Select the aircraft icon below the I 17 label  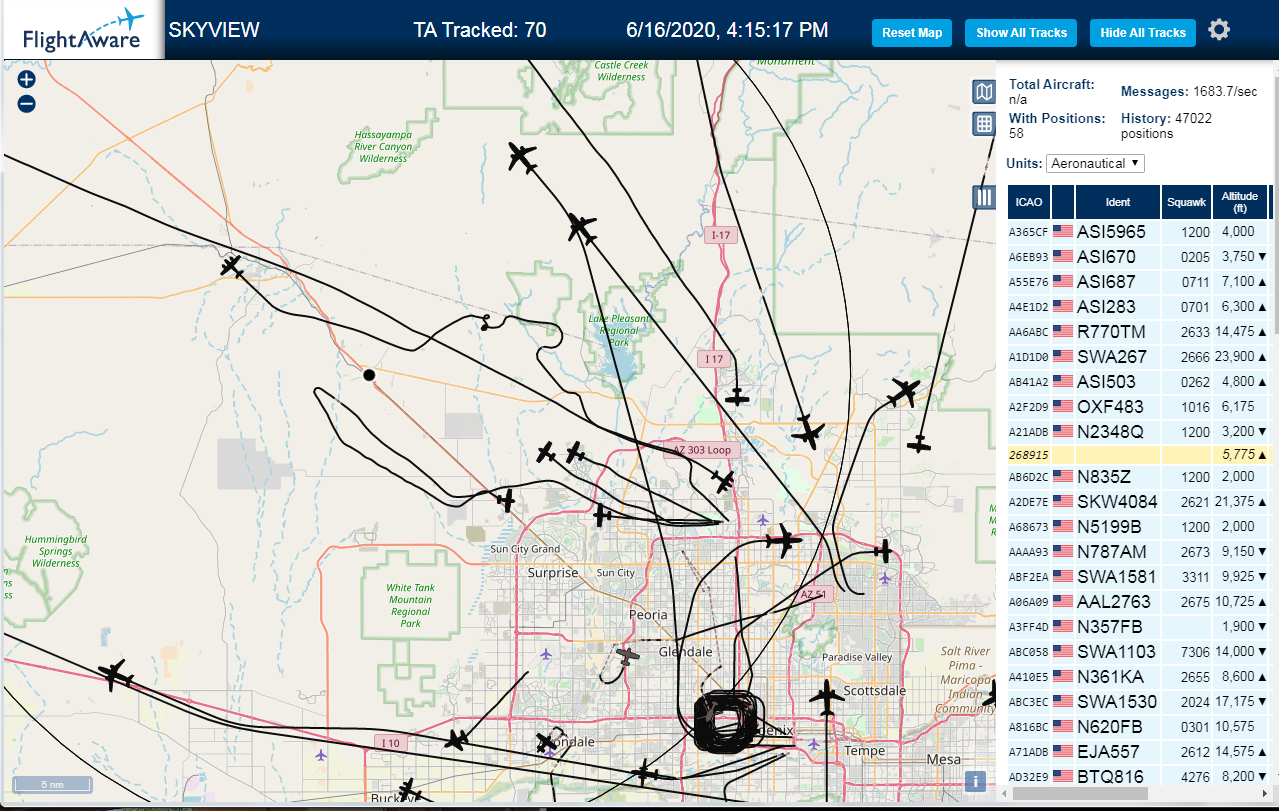click(737, 397)
